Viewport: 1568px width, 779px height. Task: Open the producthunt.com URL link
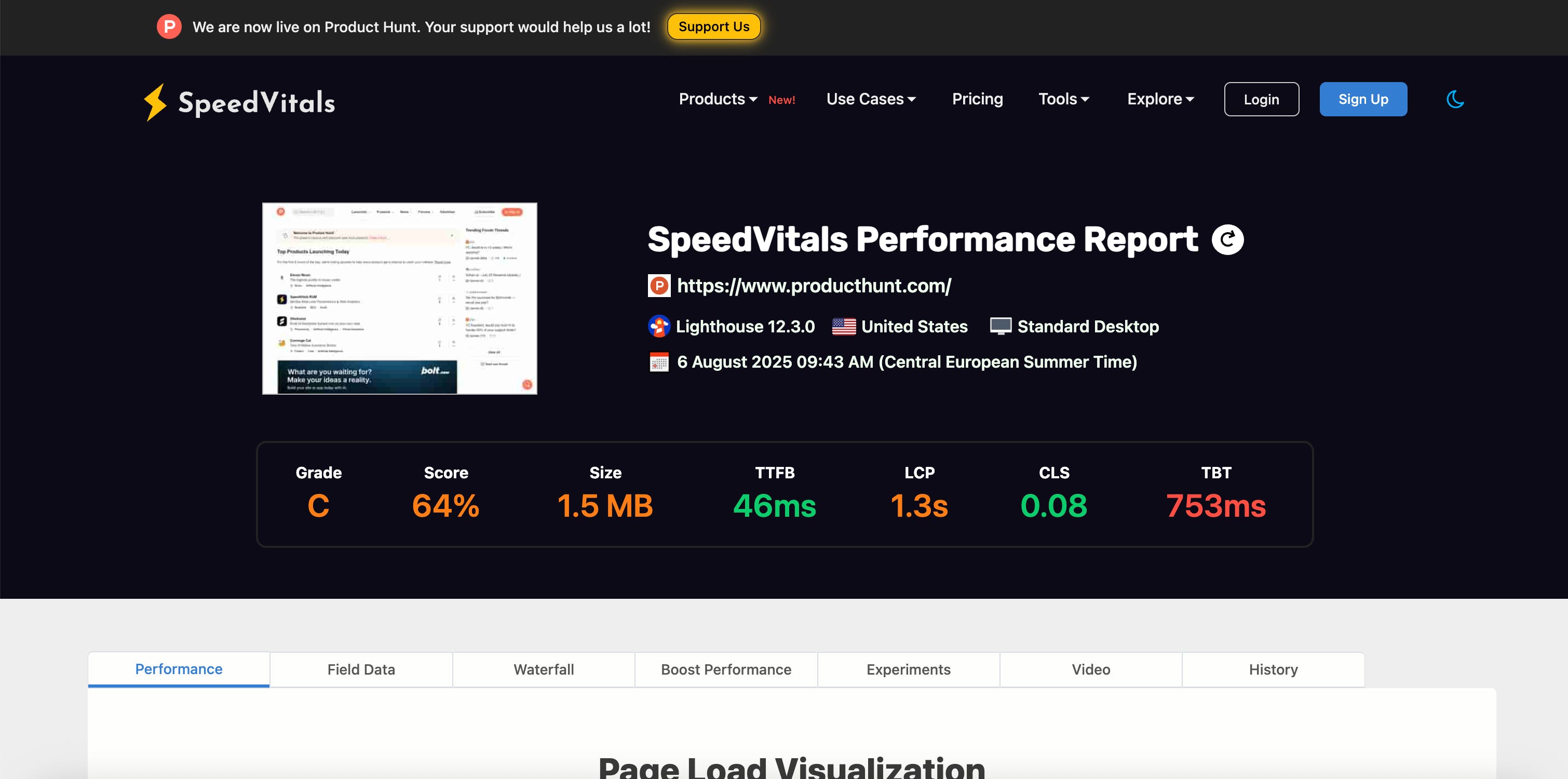[814, 286]
